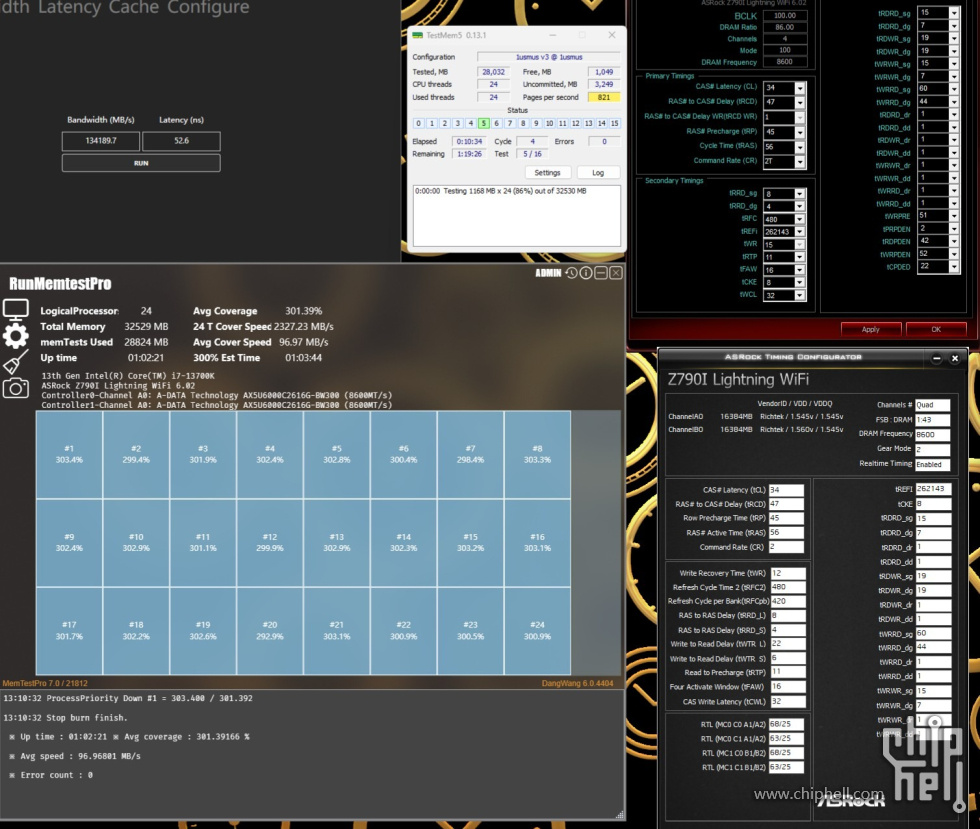The image size is (980, 829).
Task: Select status thread box 0 in TestMem5
Action: [x=419, y=123]
